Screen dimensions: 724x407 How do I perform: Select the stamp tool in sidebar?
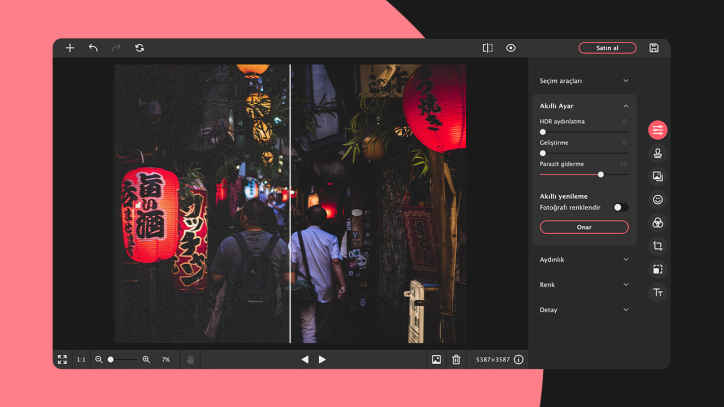point(658,153)
